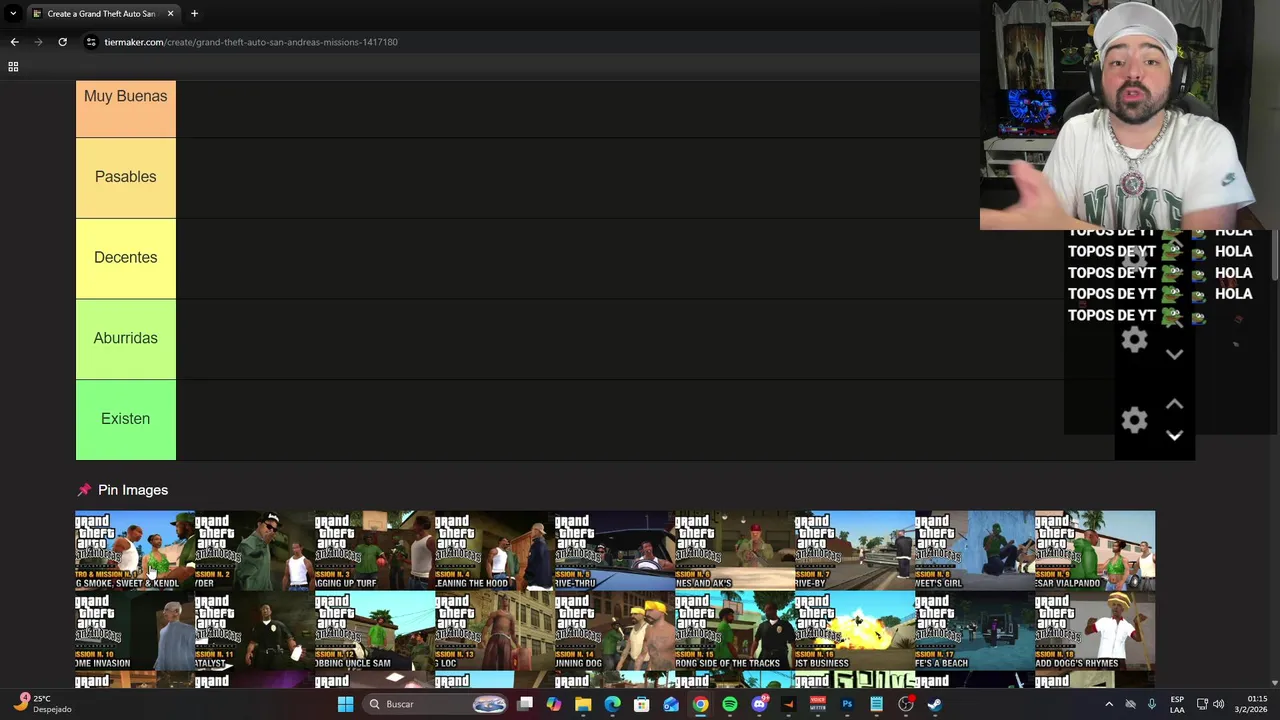Open the weather widget showing 25°C
This screenshot has height=720, width=1280.
(42, 704)
